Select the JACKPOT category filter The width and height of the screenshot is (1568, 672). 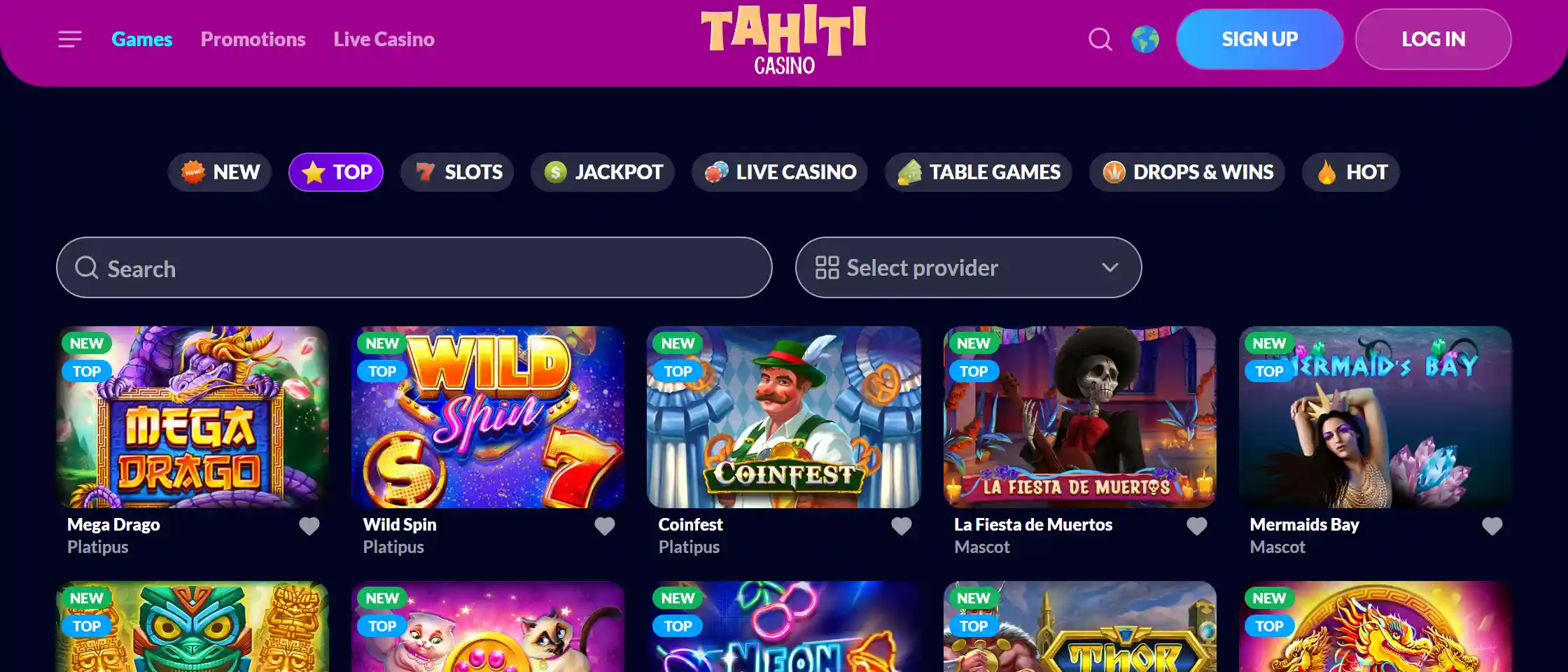[x=603, y=172]
